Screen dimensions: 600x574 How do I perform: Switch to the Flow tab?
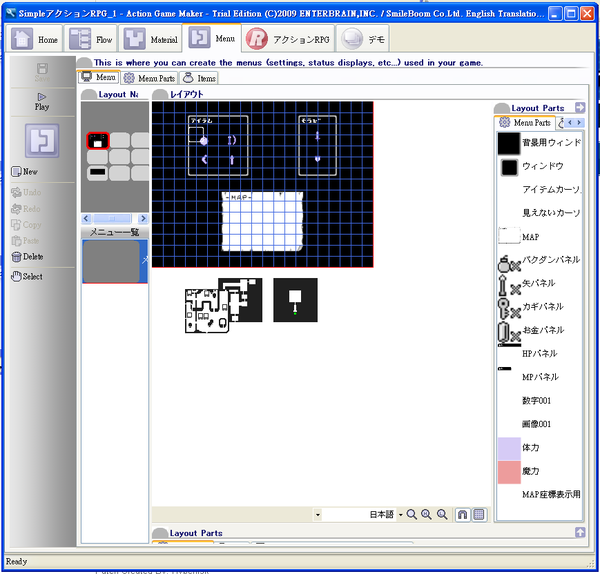coord(90,39)
